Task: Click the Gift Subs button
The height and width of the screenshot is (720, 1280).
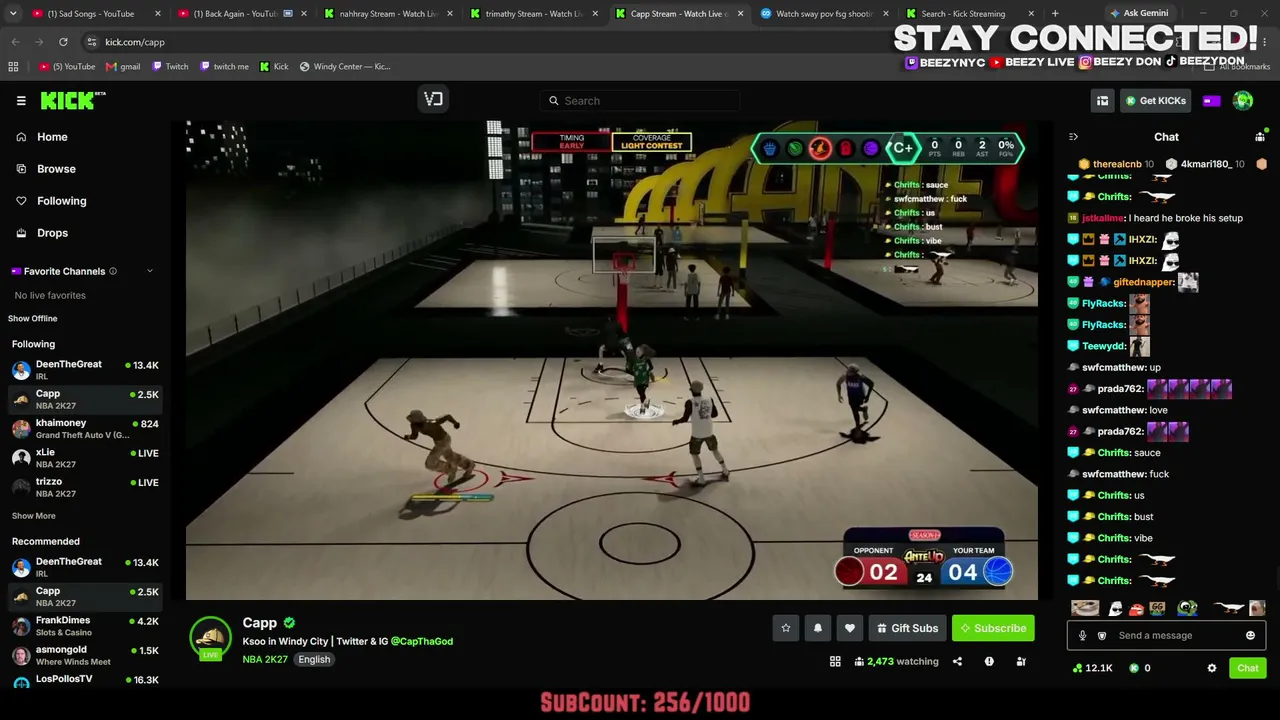Action: [907, 628]
